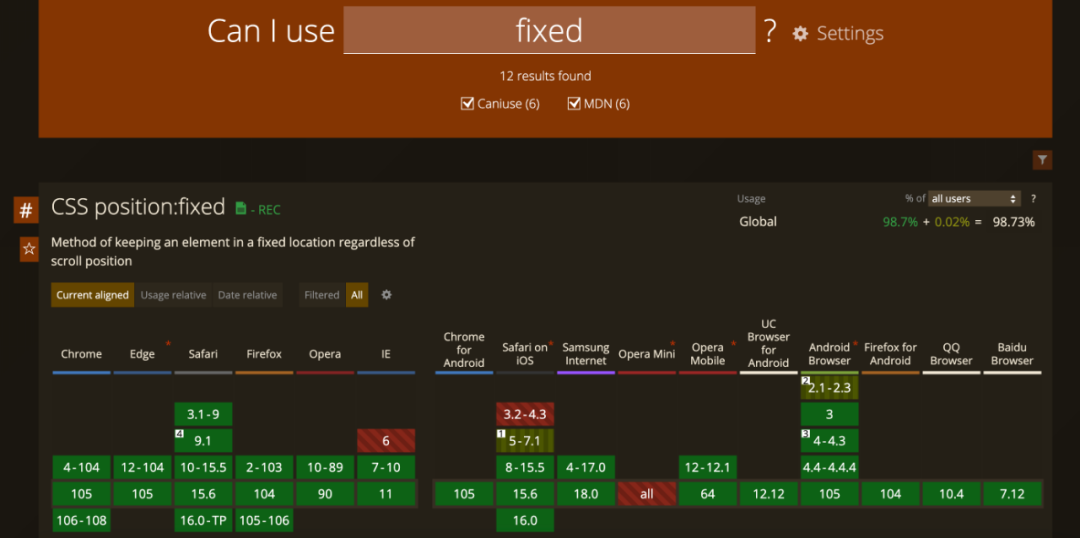The height and width of the screenshot is (538, 1080).
Task: Click the hash permalink icon
Action: [26, 209]
